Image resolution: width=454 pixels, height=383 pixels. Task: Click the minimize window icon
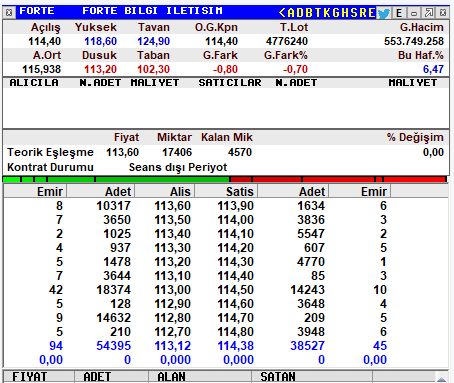click(414, 13)
